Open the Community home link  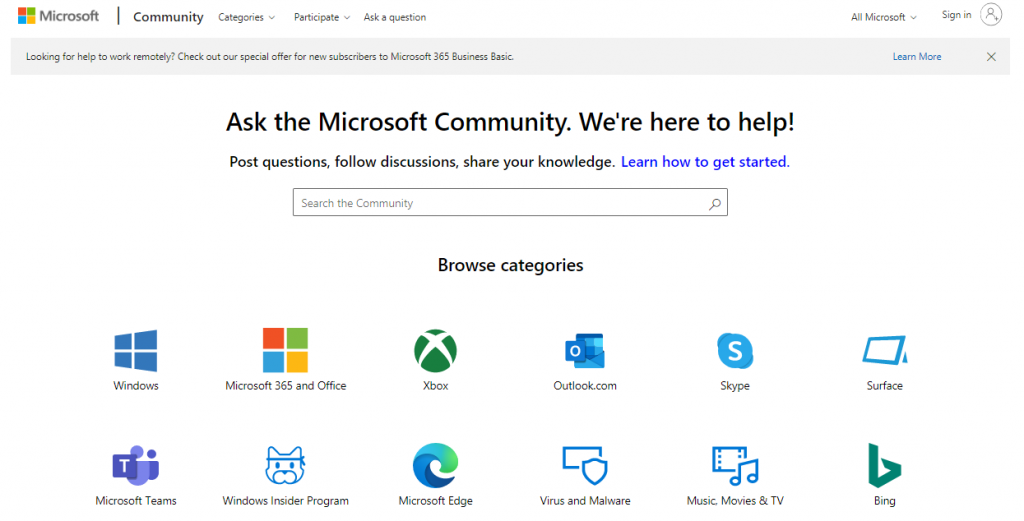click(x=168, y=17)
